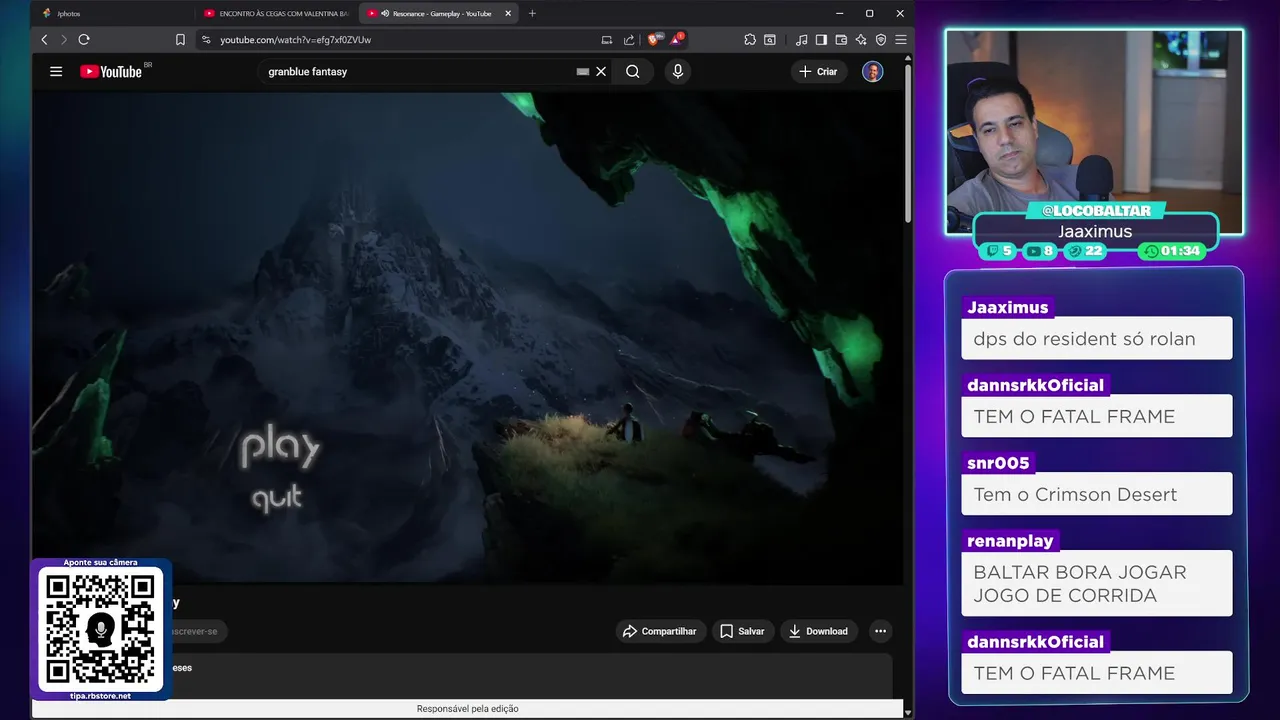The width and height of the screenshot is (1280, 720).
Task: Click the cast/install icon in address bar
Action: (x=606, y=40)
